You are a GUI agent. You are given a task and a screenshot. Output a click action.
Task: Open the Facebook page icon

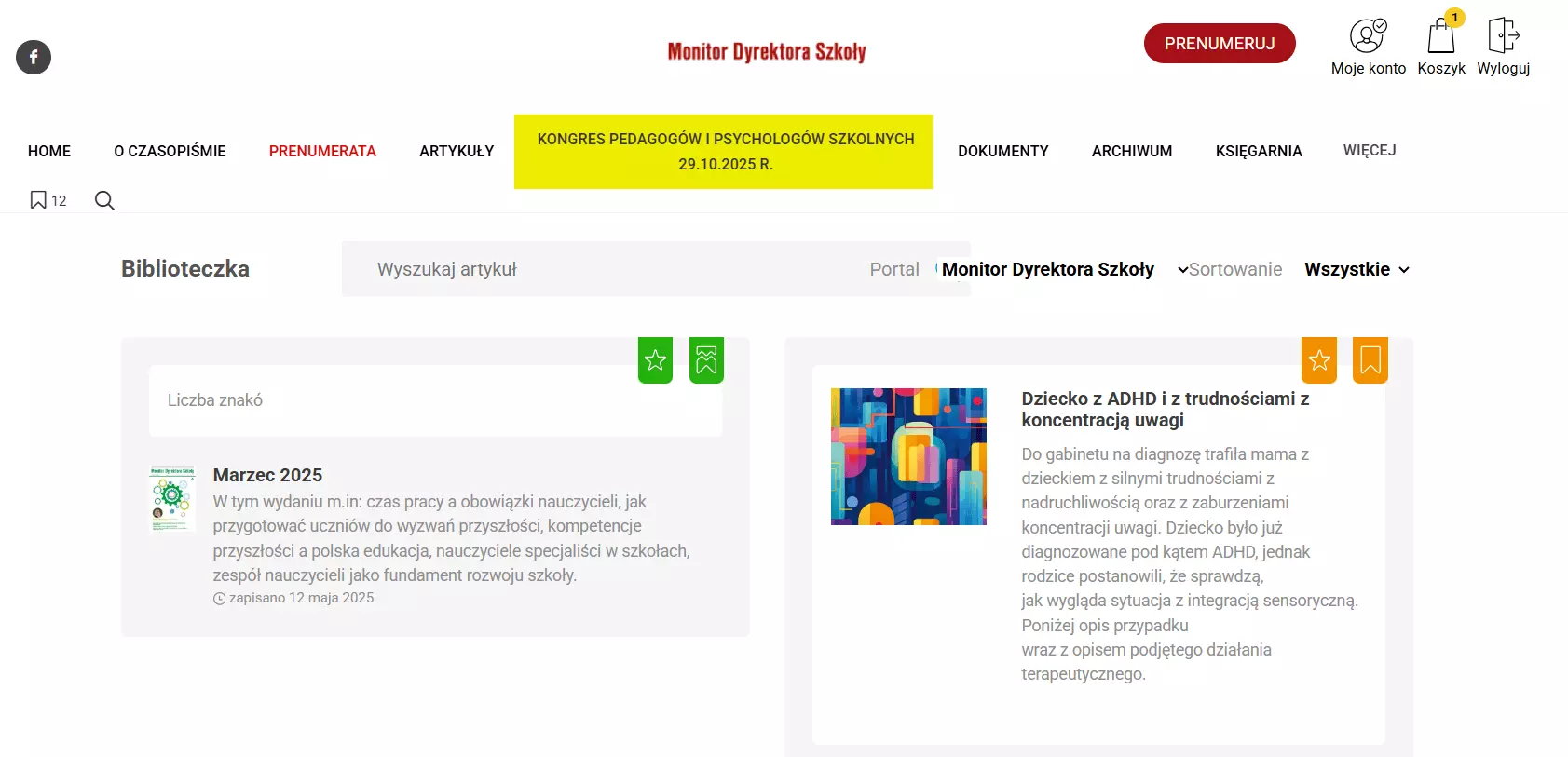[34, 57]
